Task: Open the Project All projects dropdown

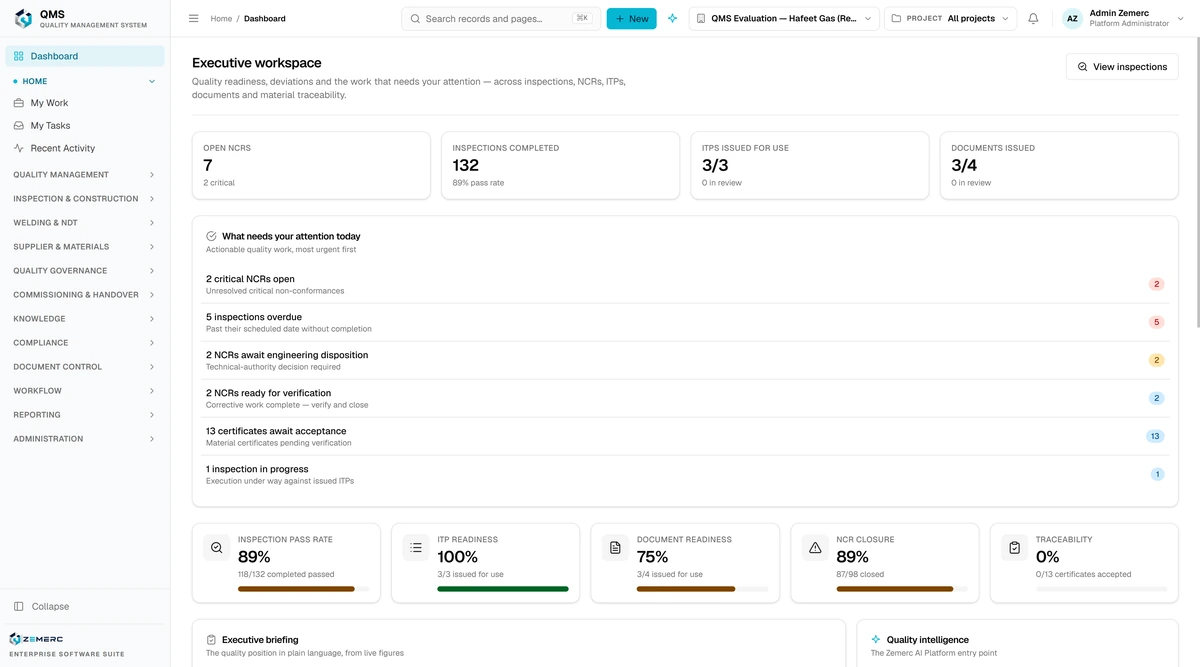Action: [x=950, y=19]
